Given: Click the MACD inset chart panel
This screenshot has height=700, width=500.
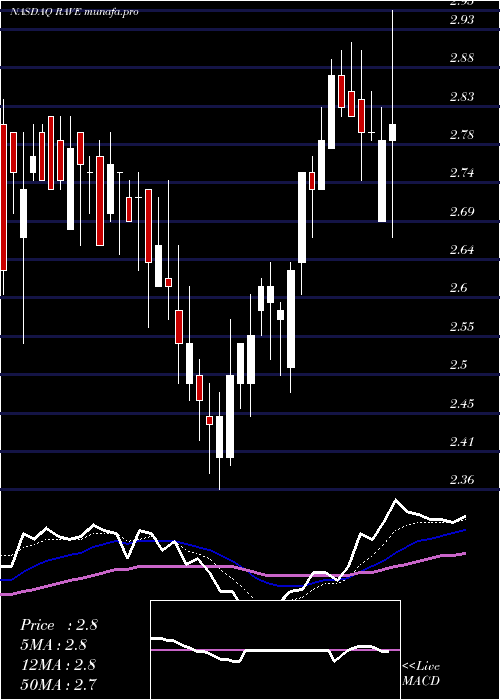Looking at the screenshot, I should tap(275, 650).
